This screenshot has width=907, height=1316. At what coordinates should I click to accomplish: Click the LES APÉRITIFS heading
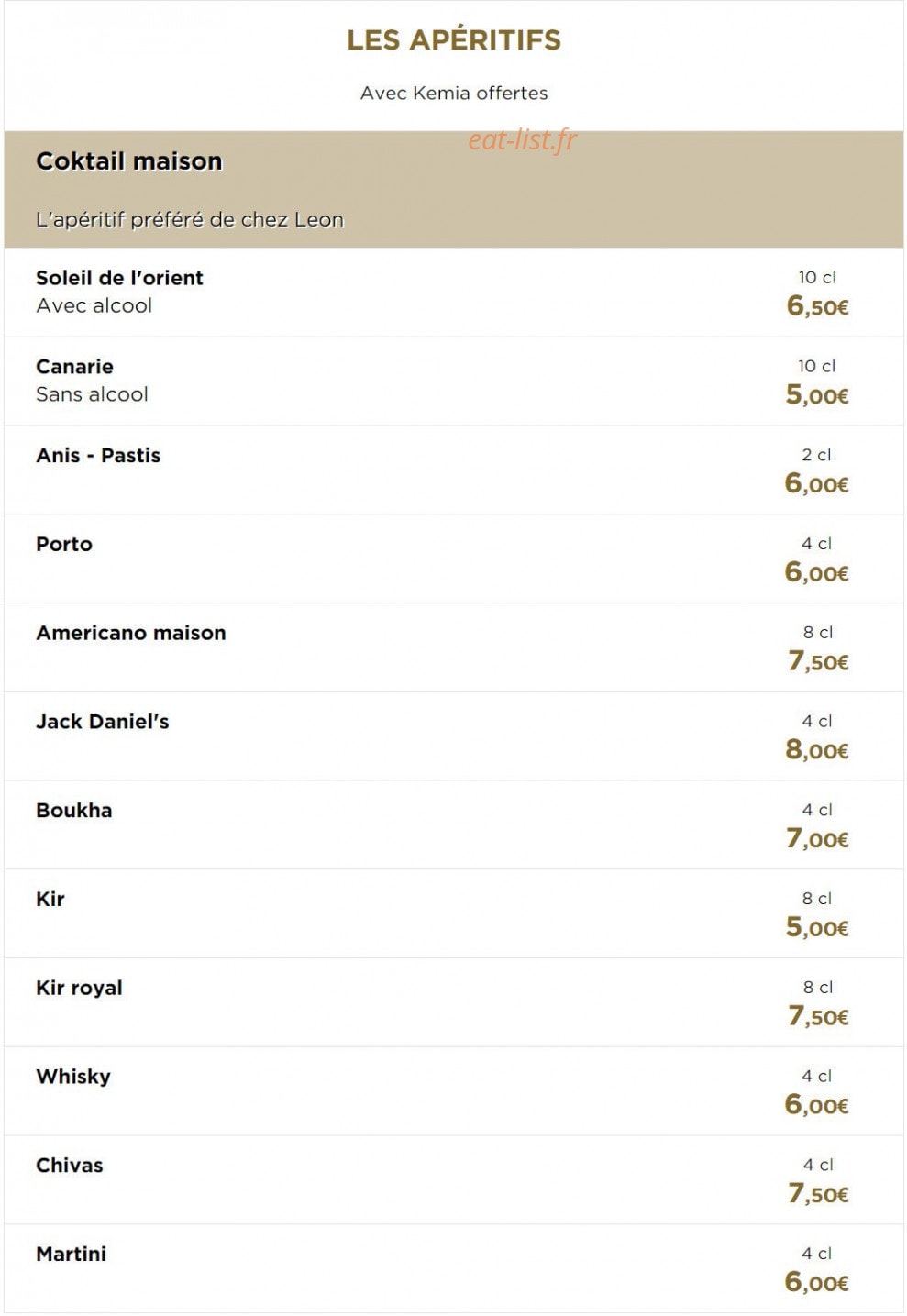pyautogui.click(x=454, y=39)
